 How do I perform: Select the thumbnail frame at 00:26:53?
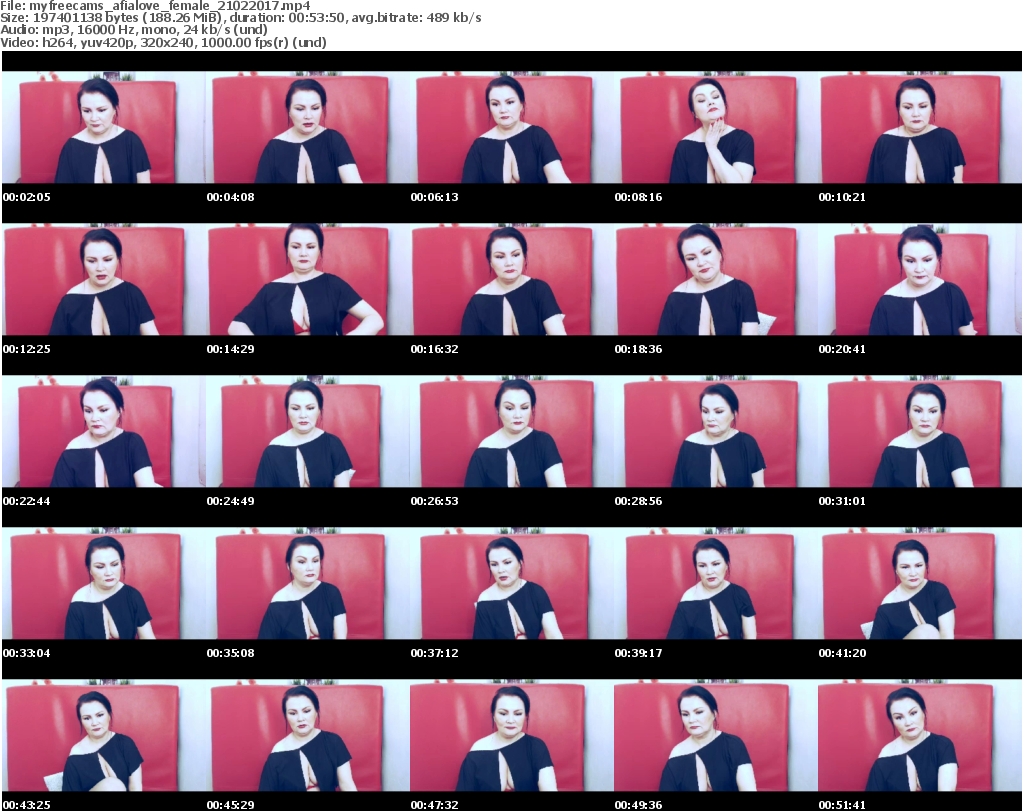[511, 432]
